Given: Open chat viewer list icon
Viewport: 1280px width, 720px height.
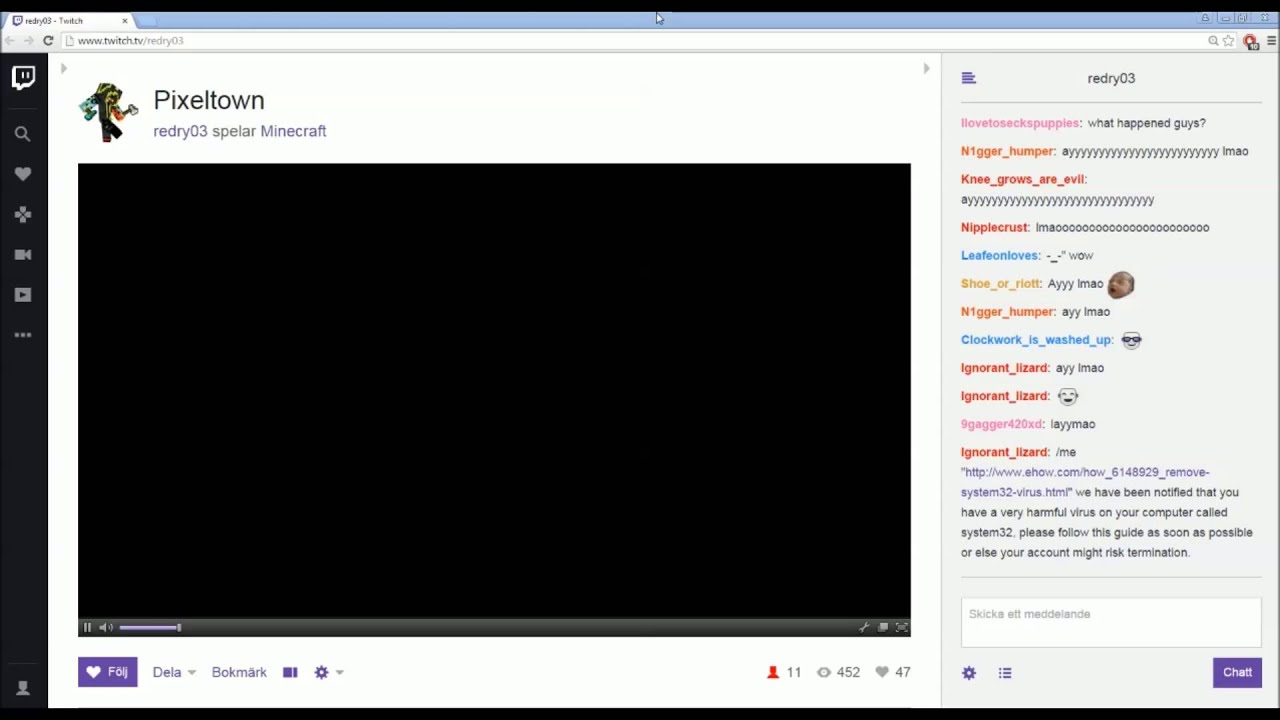Looking at the screenshot, I should pos(1005,673).
